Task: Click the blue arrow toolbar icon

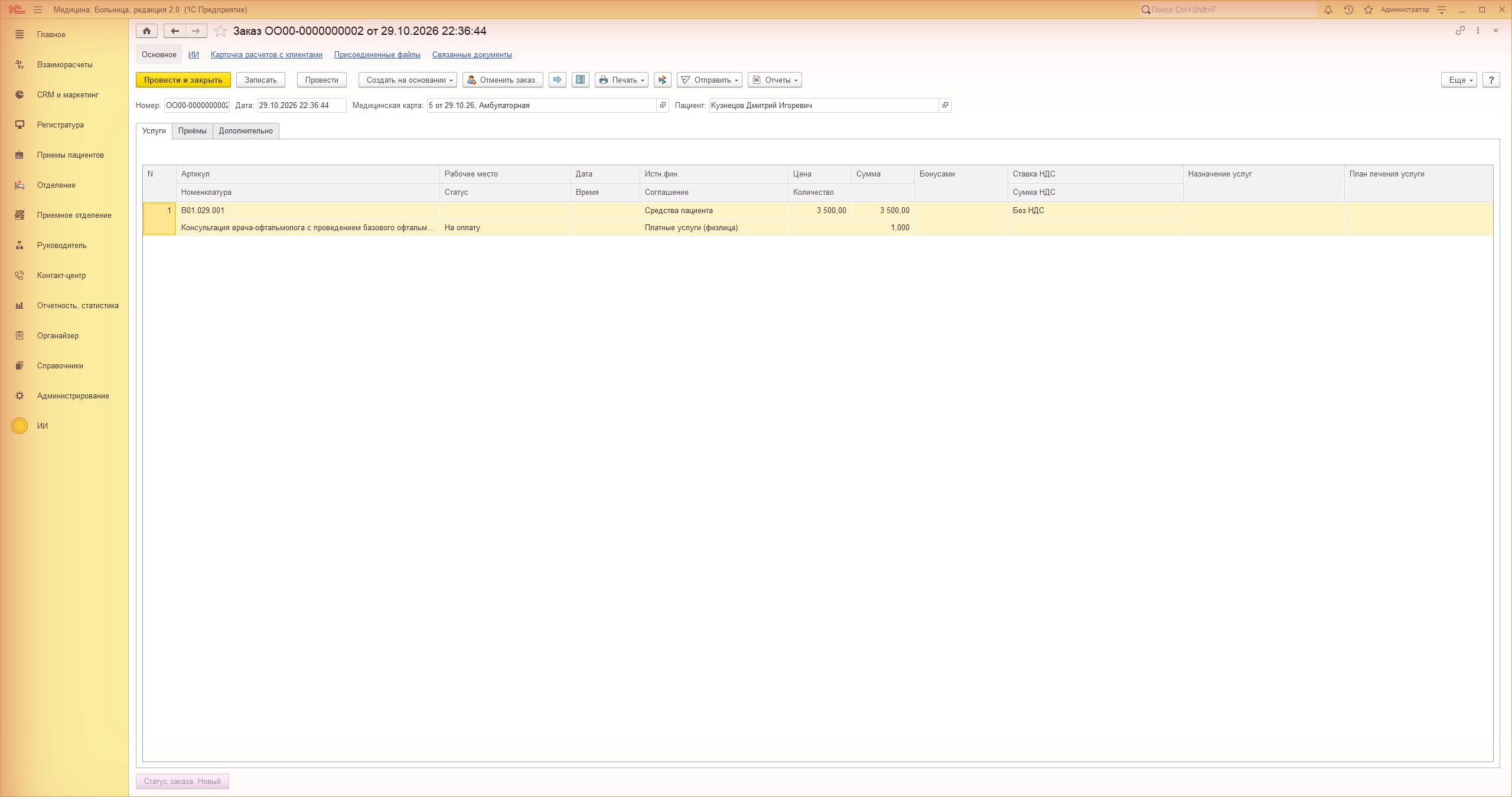Action: (x=557, y=80)
